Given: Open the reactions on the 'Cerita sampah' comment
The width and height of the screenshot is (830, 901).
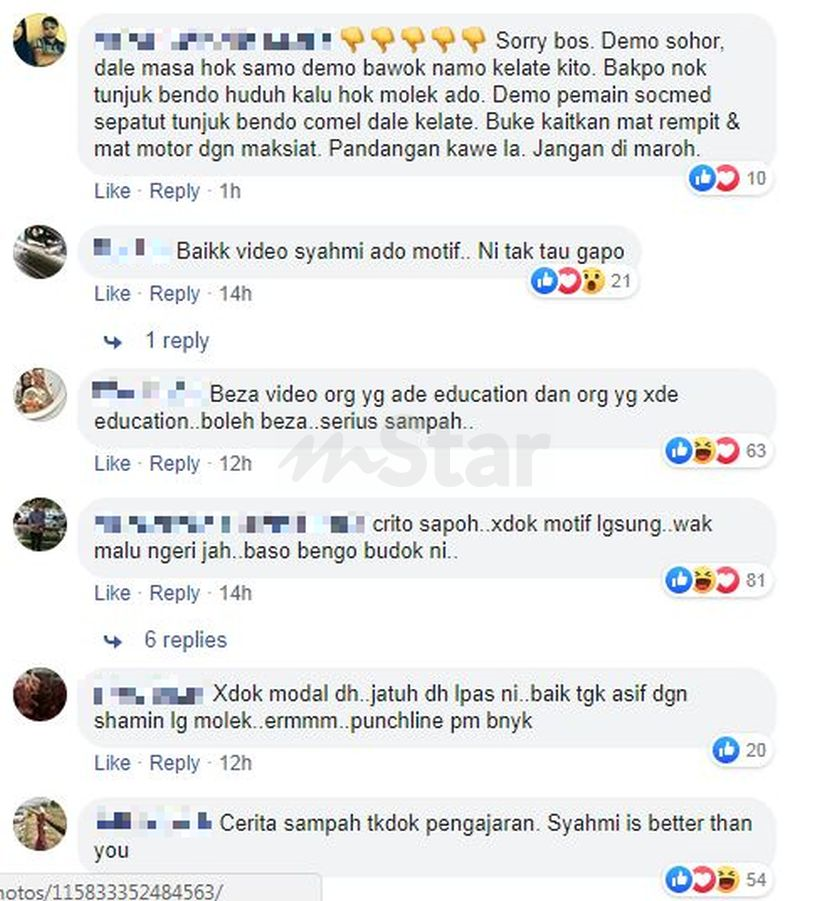Looking at the screenshot, I should click(x=717, y=880).
